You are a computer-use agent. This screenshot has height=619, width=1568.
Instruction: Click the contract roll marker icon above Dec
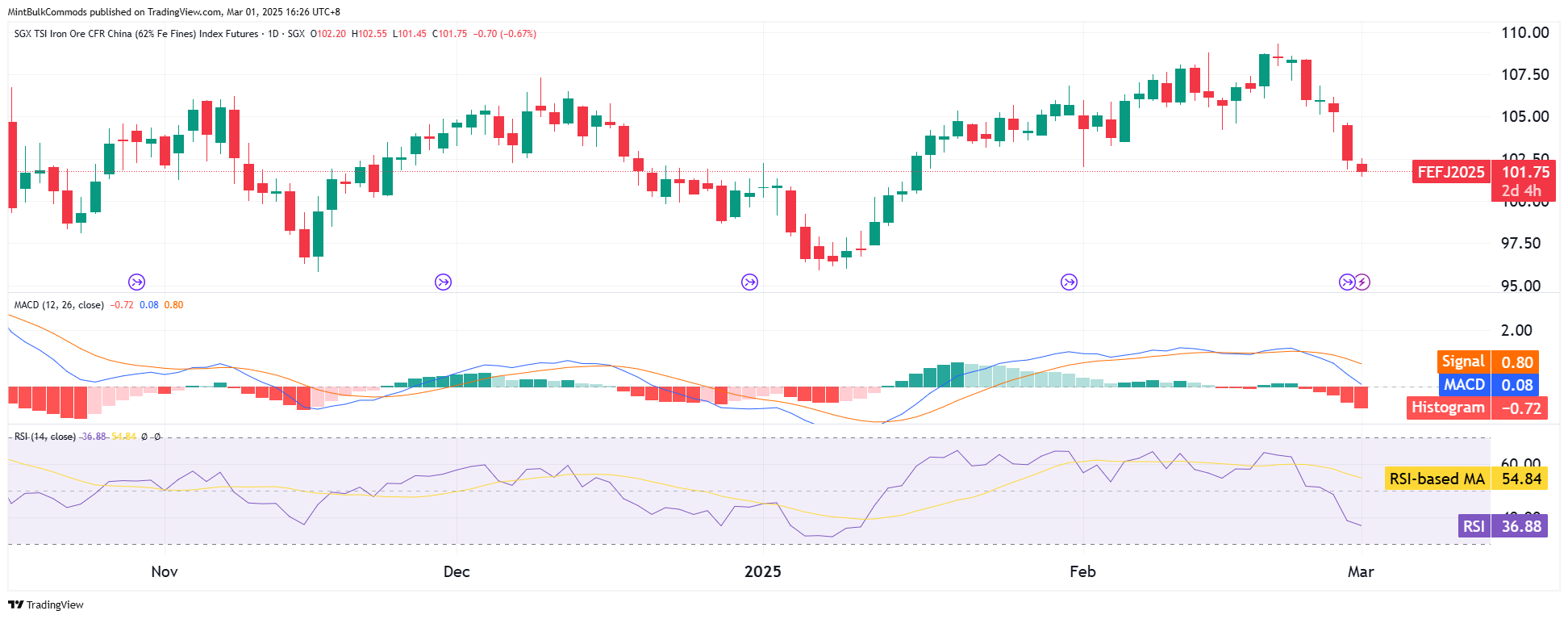443,282
